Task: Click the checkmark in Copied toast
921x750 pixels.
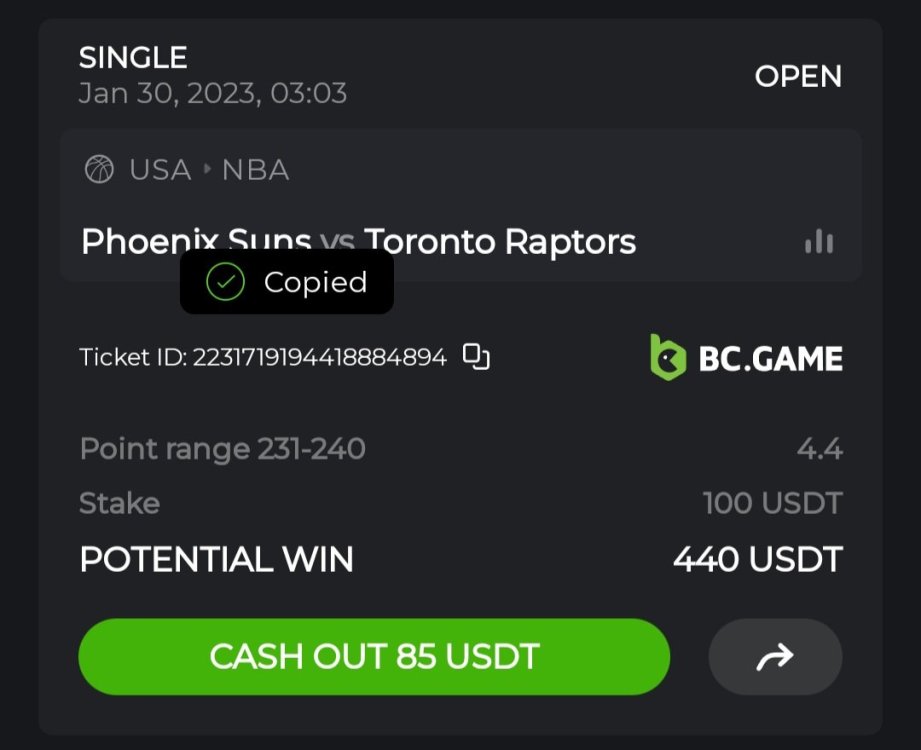Action: [225, 283]
